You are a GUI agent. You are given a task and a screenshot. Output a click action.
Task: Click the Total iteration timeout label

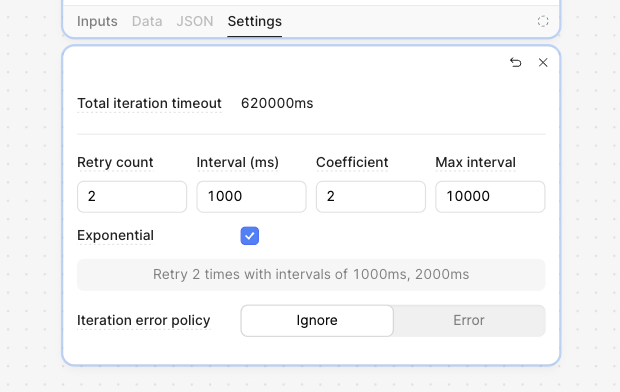(149, 103)
